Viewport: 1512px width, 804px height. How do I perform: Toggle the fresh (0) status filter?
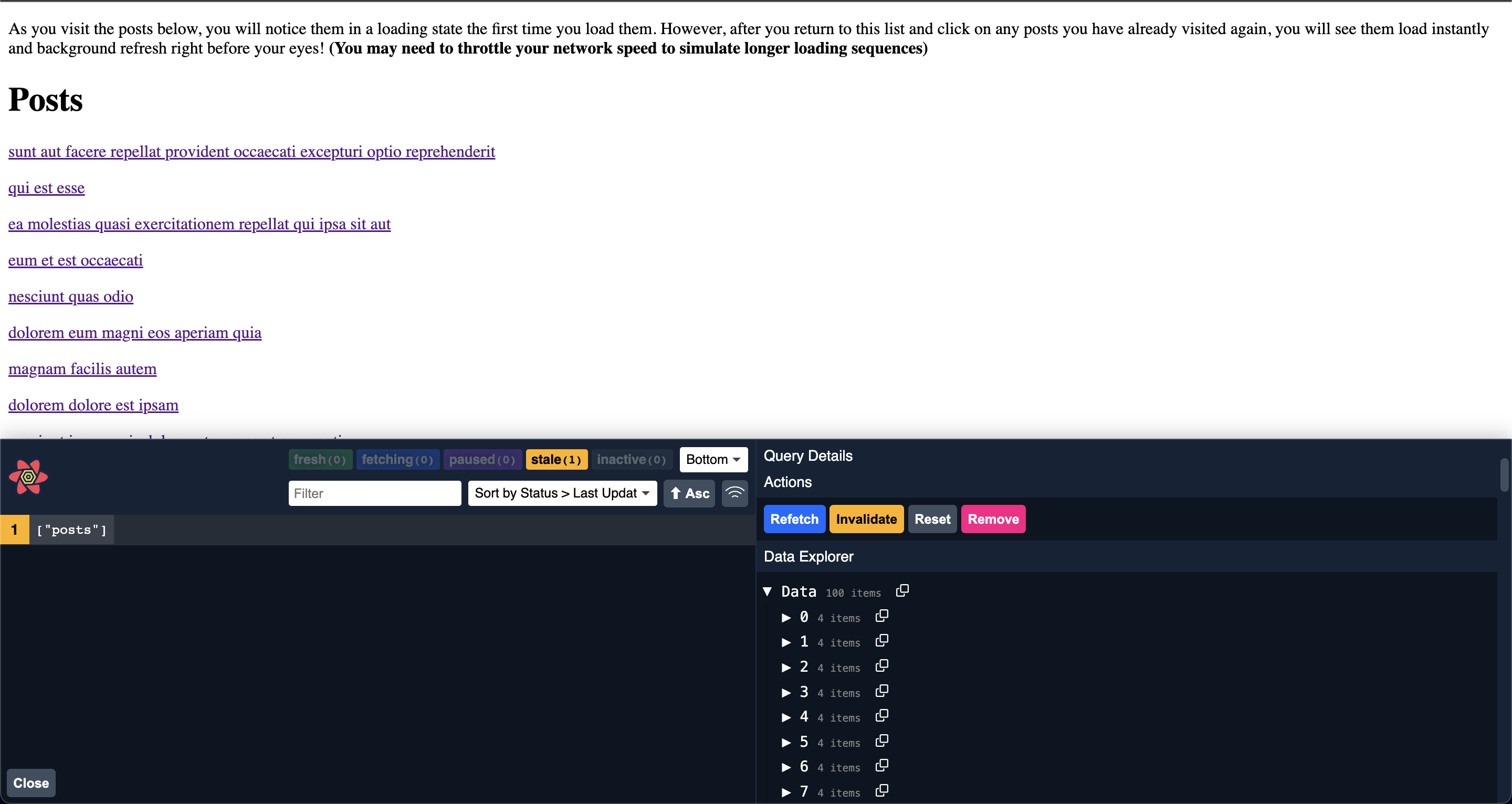(320, 460)
